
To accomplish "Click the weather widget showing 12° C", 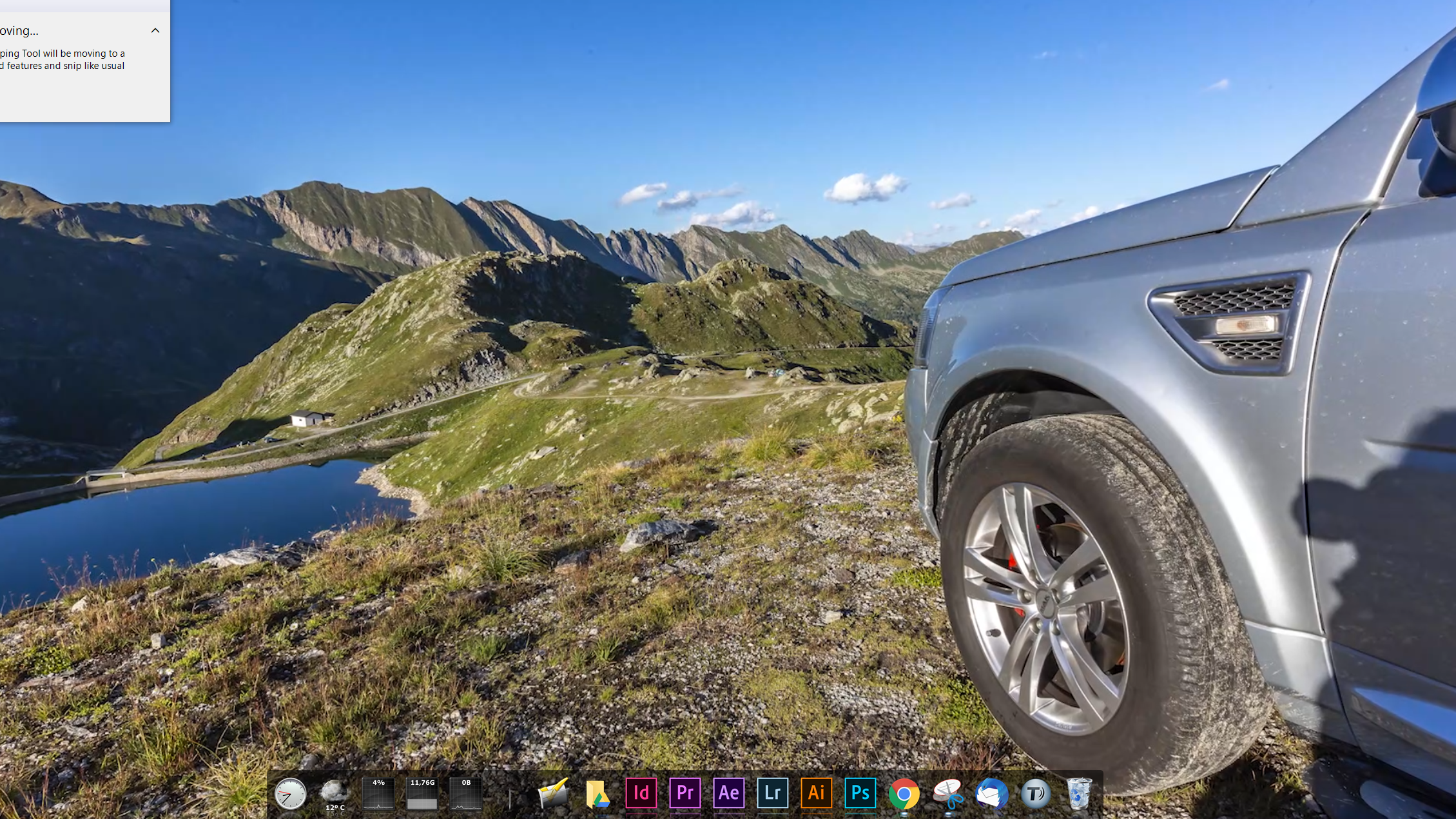I will [335, 793].
